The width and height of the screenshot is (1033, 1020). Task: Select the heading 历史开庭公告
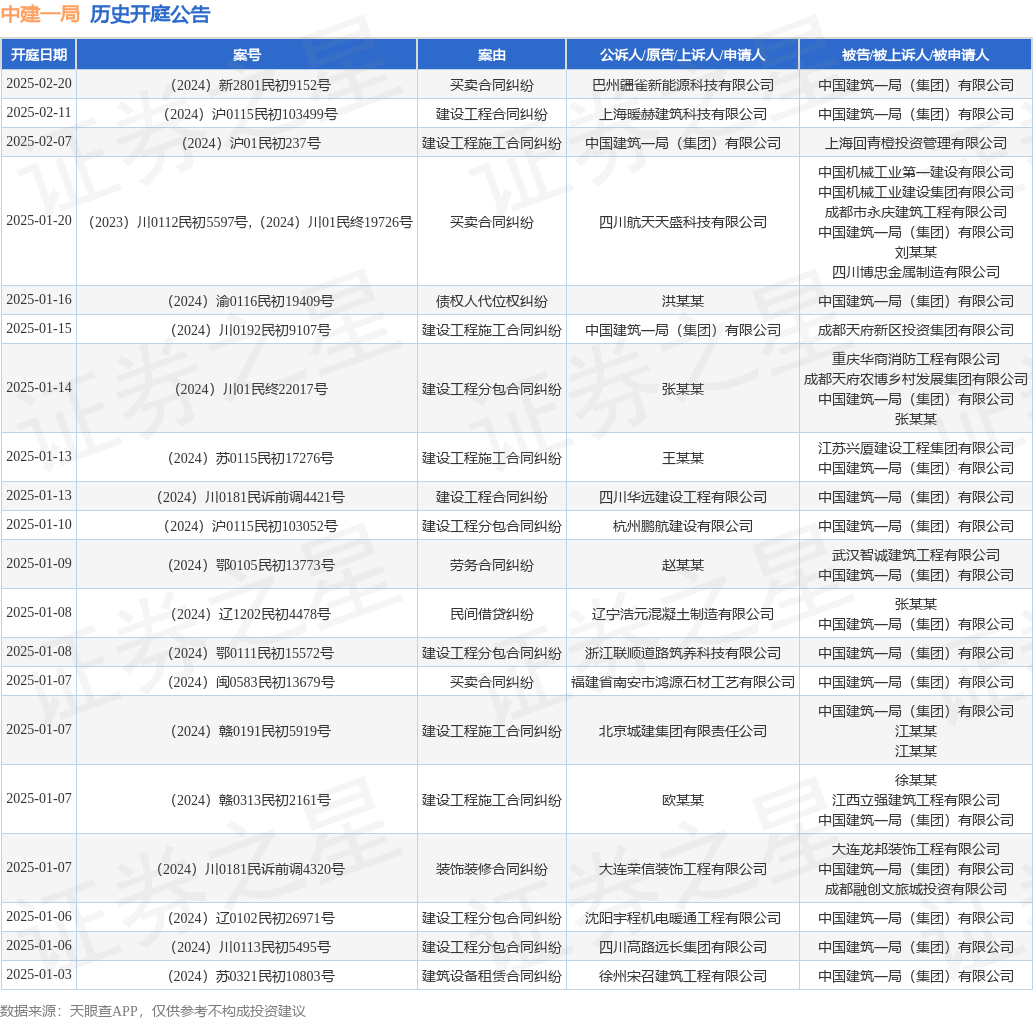pos(150,14)
